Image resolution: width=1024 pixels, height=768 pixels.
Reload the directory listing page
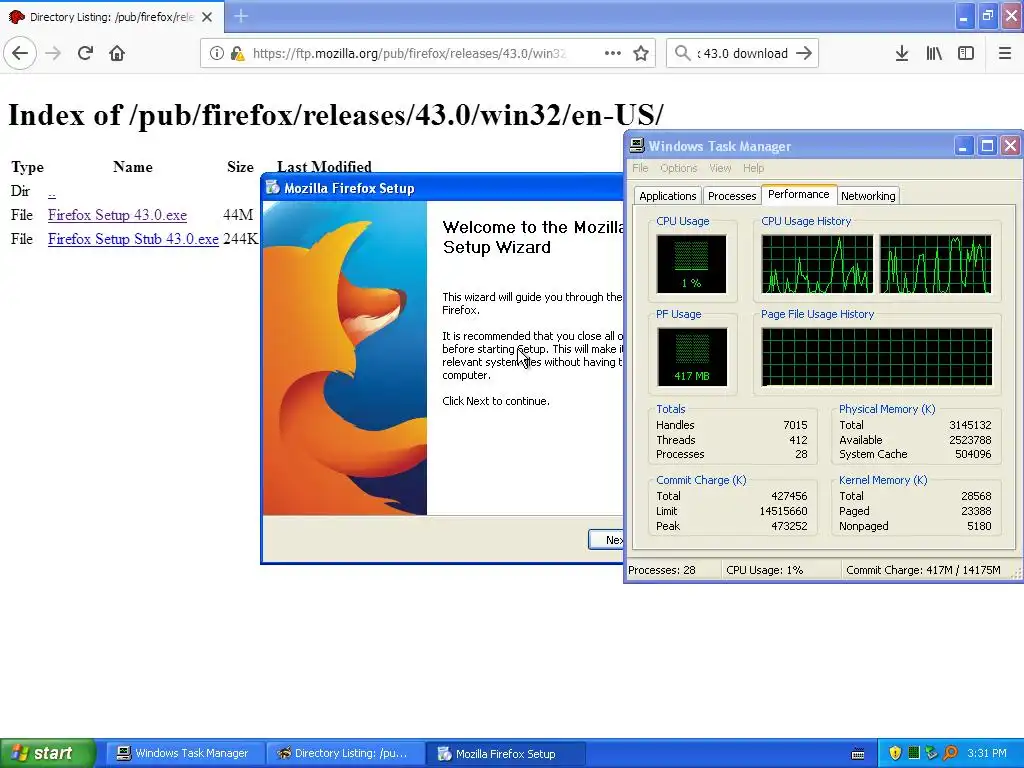coord(85,53)
